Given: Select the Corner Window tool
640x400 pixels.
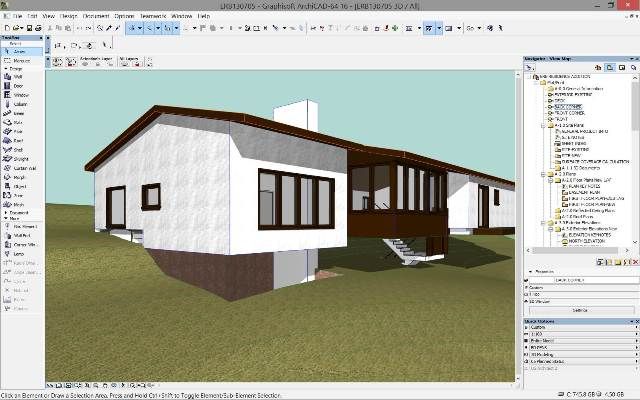Looking at the screenshot, I should (21, 245).
